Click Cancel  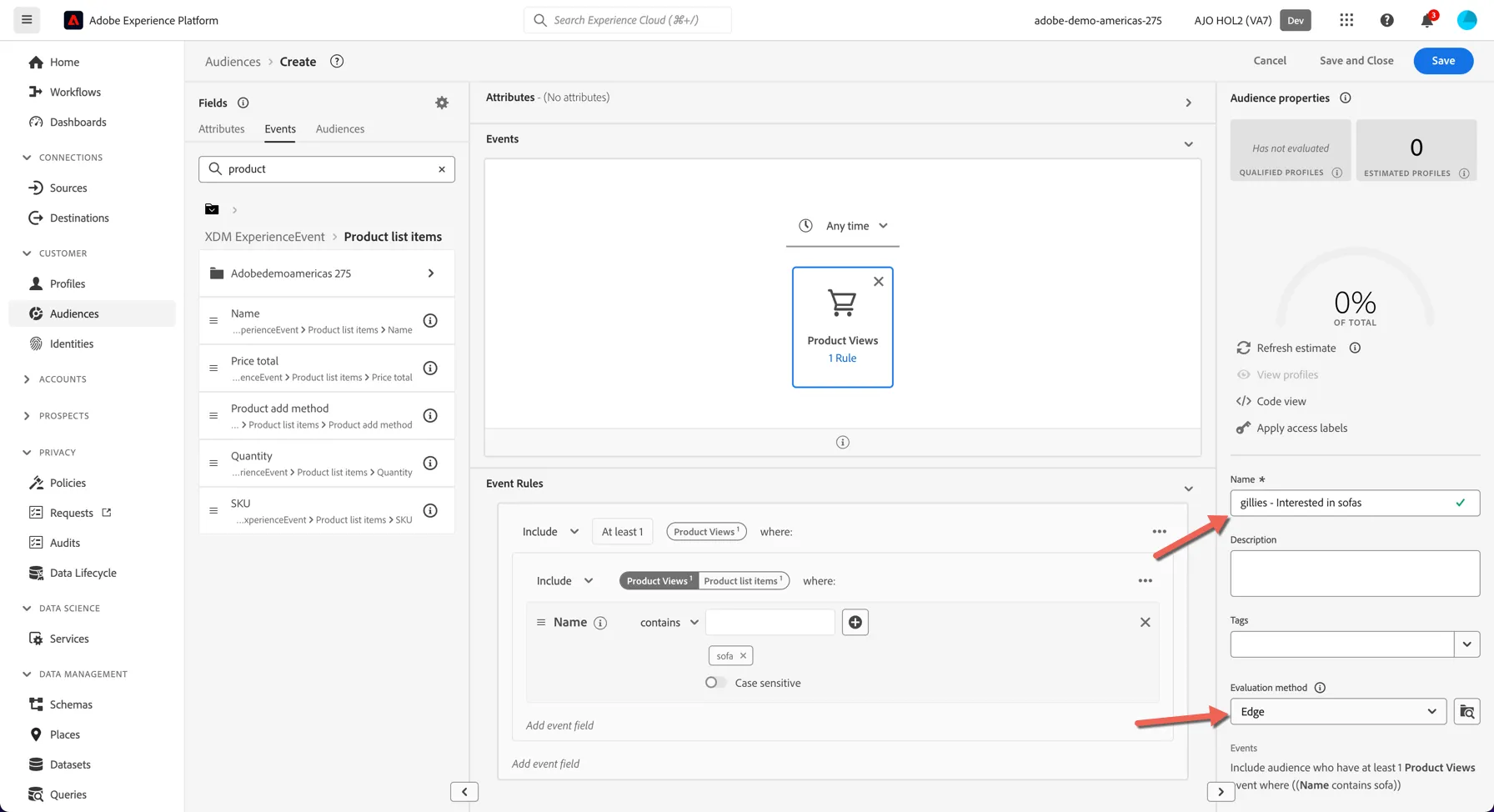pos(1270,61)
